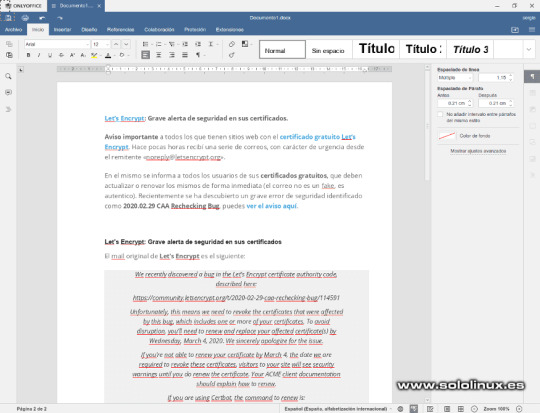The height and width of the screenshot is (413, 540).
Task: Click 'Mostrar ajustes avanzados' link
Action: [x=478, y=151]
